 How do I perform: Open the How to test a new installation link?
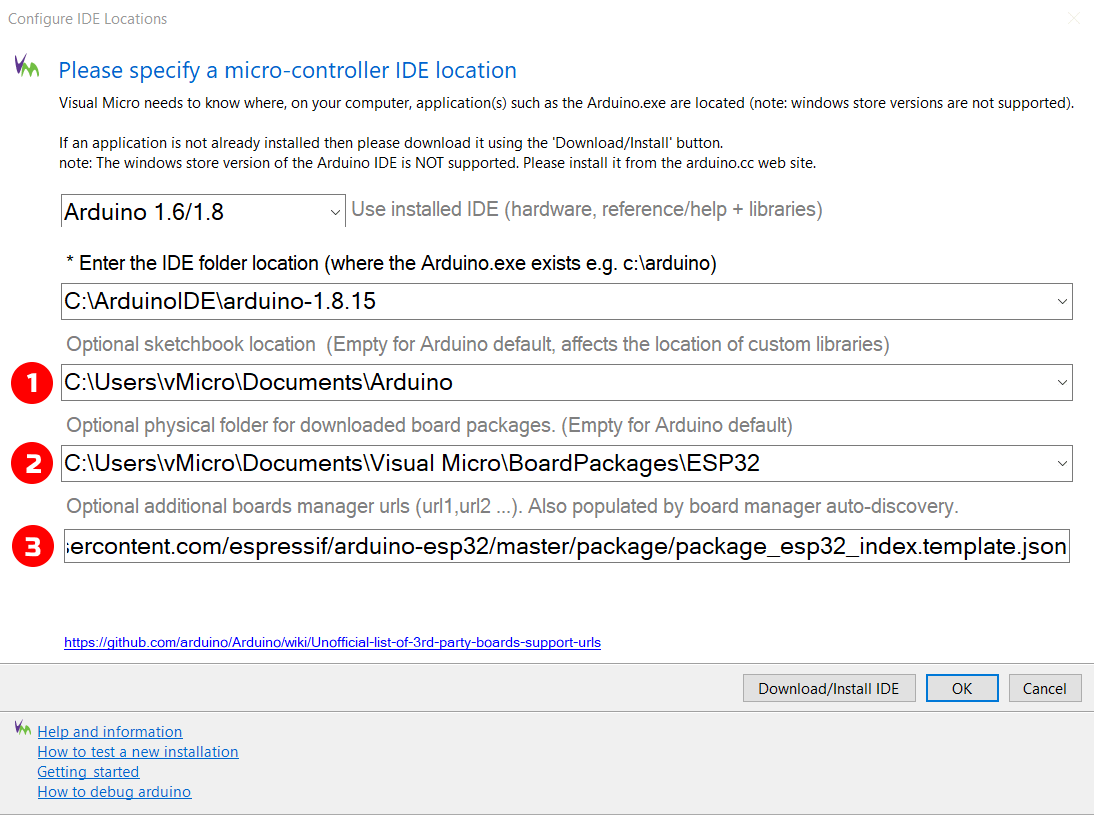pos(138,752)
